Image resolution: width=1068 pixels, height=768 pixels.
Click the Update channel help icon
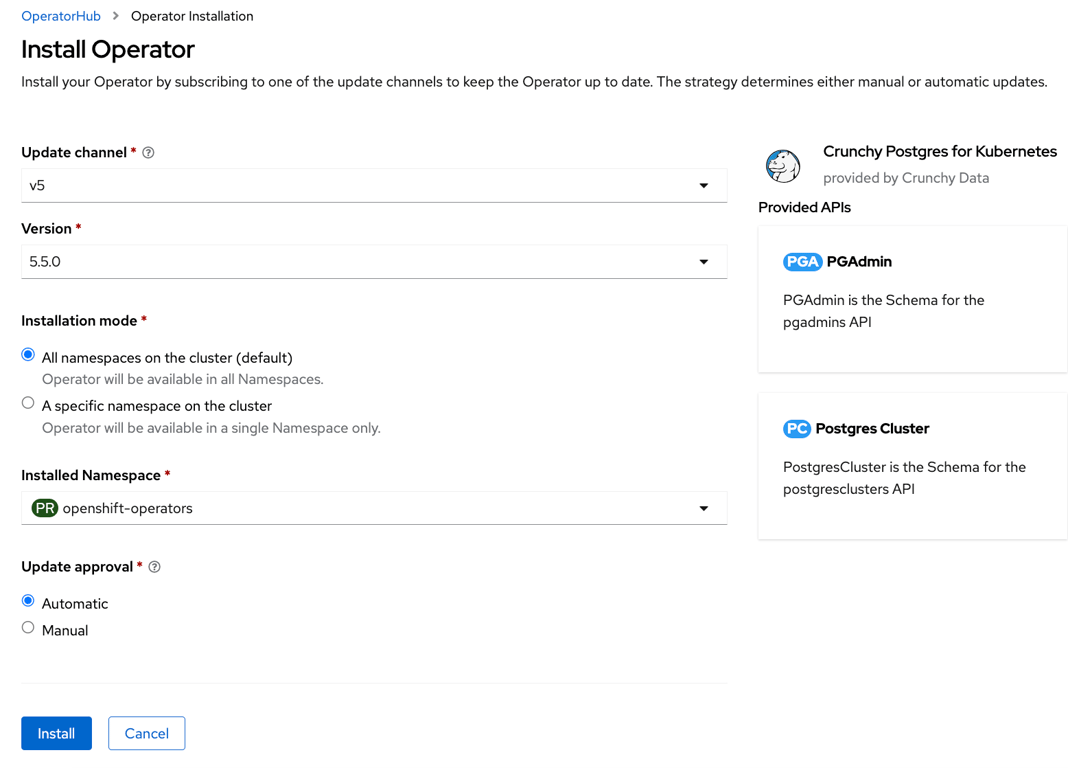click(148, 153)
